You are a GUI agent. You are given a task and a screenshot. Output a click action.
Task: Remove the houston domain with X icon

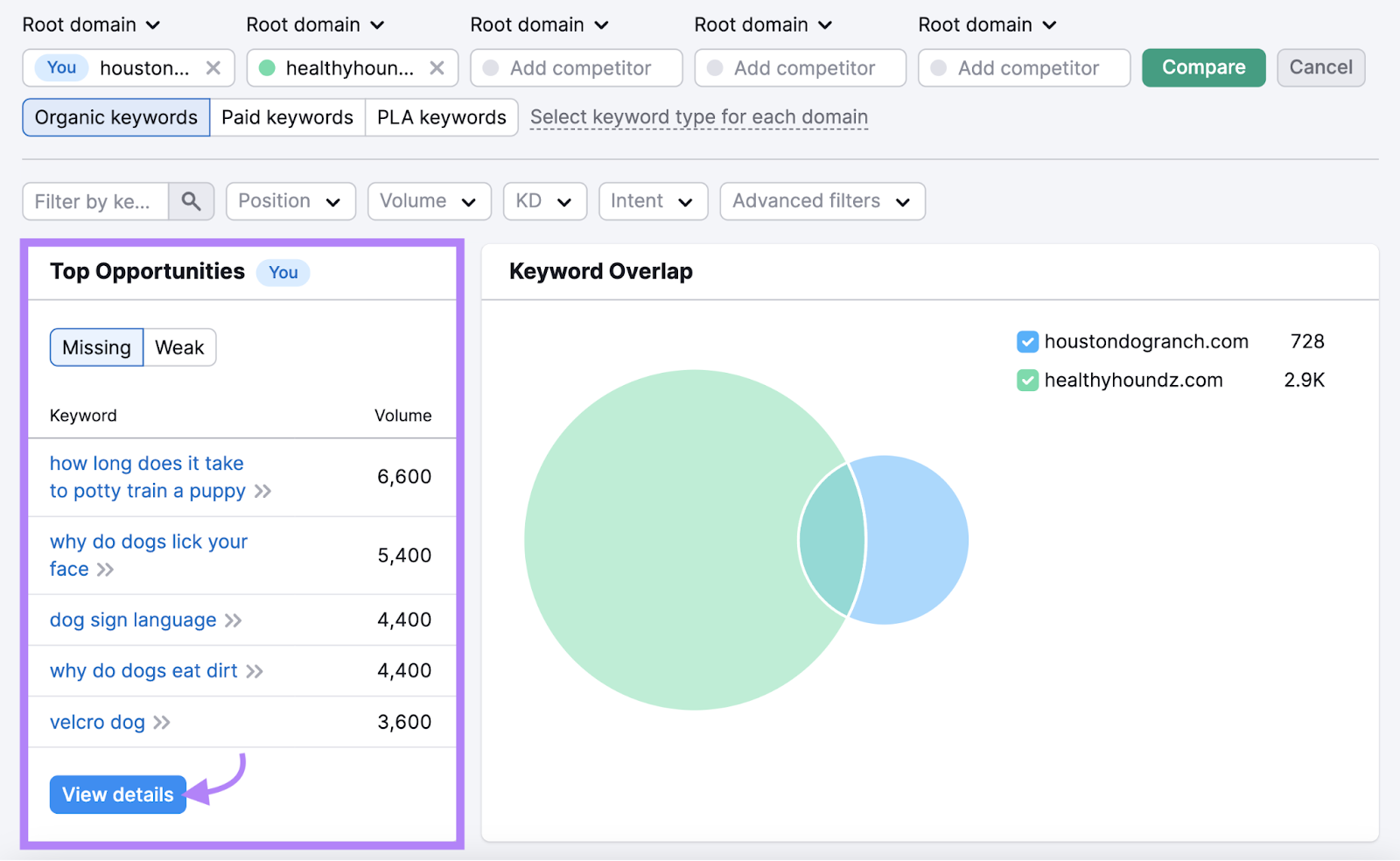tap(213, 68)
